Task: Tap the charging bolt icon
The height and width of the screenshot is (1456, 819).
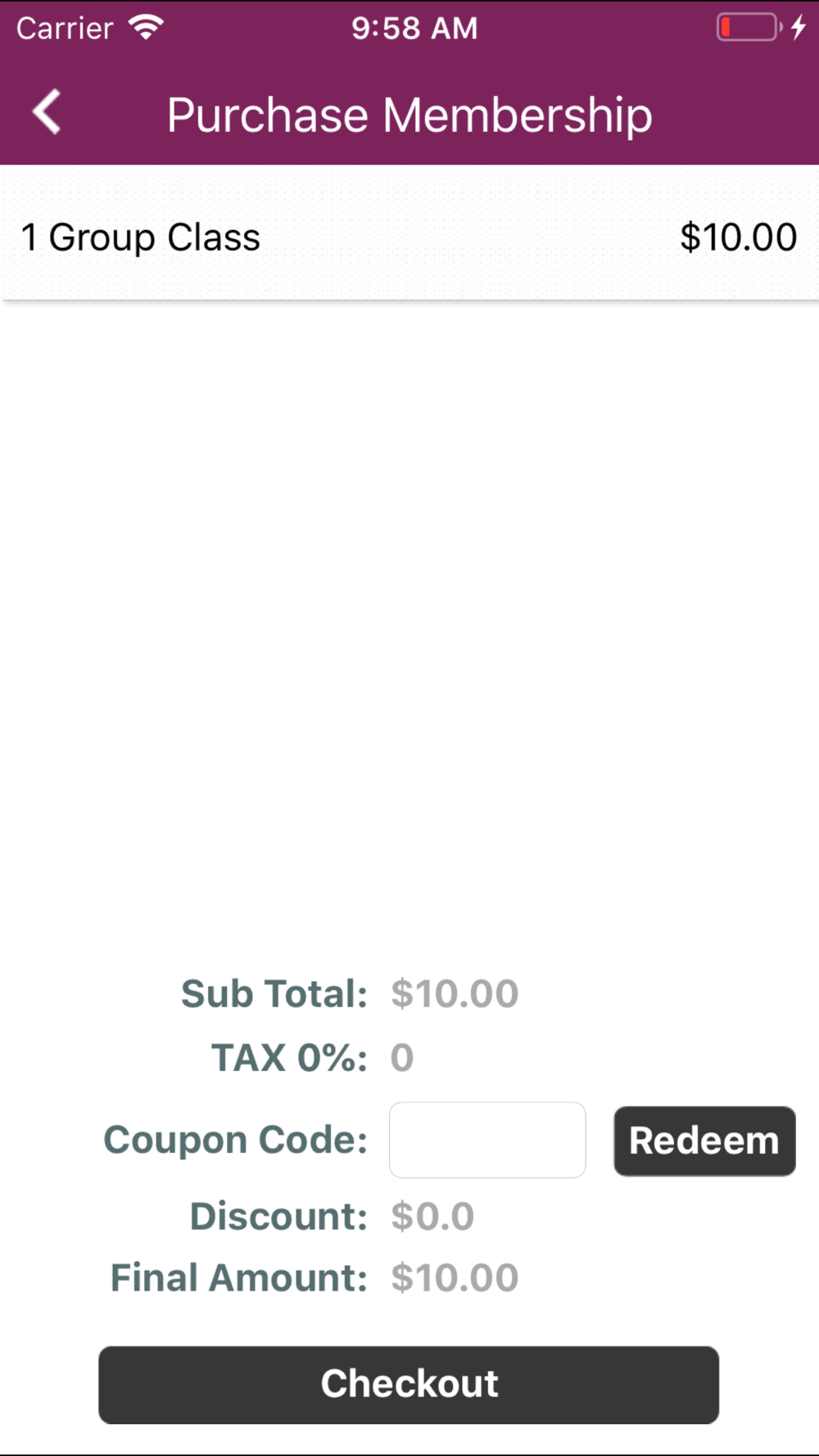Action: (x=799, y=27)
